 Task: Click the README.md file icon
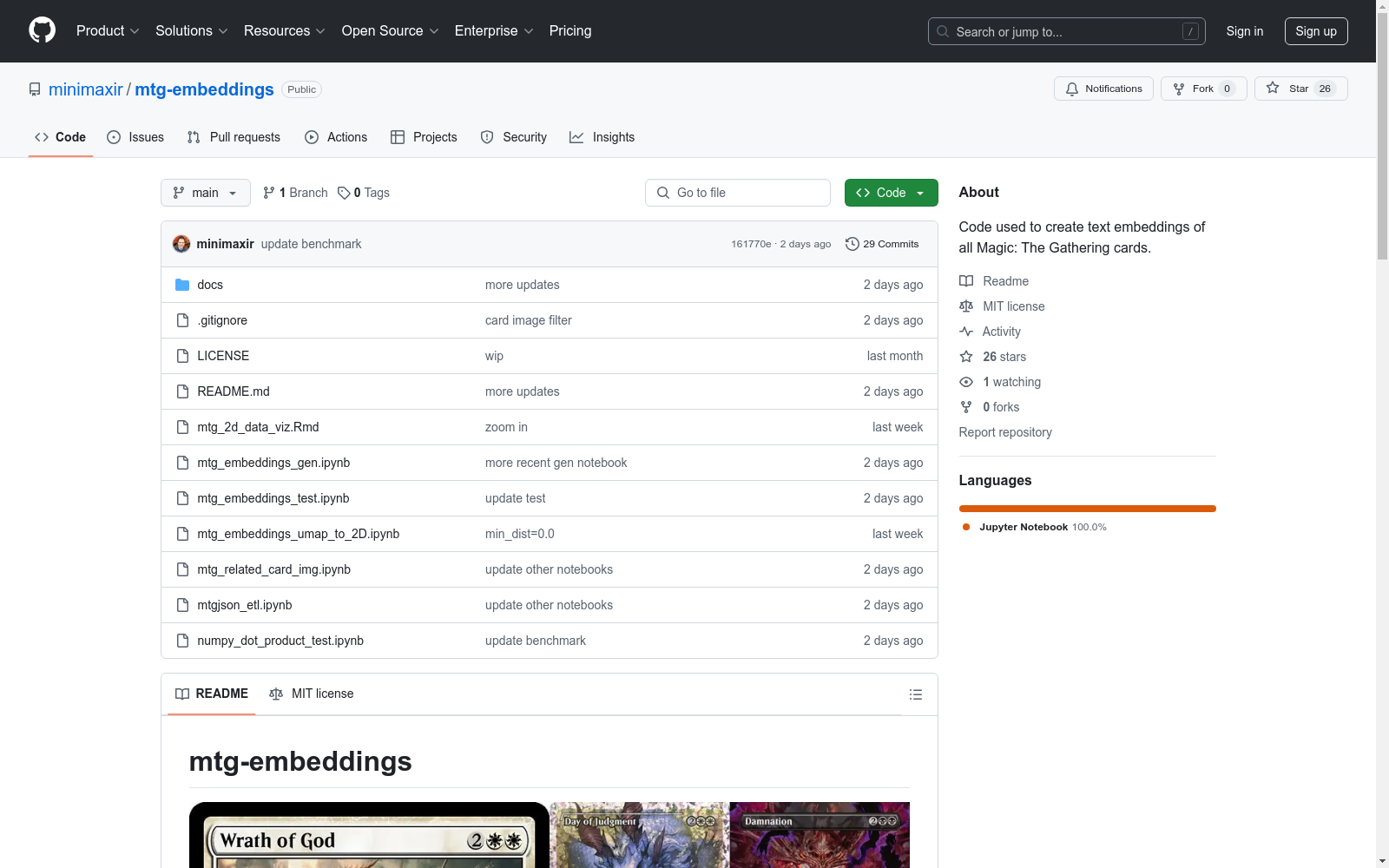coord(182,391)
